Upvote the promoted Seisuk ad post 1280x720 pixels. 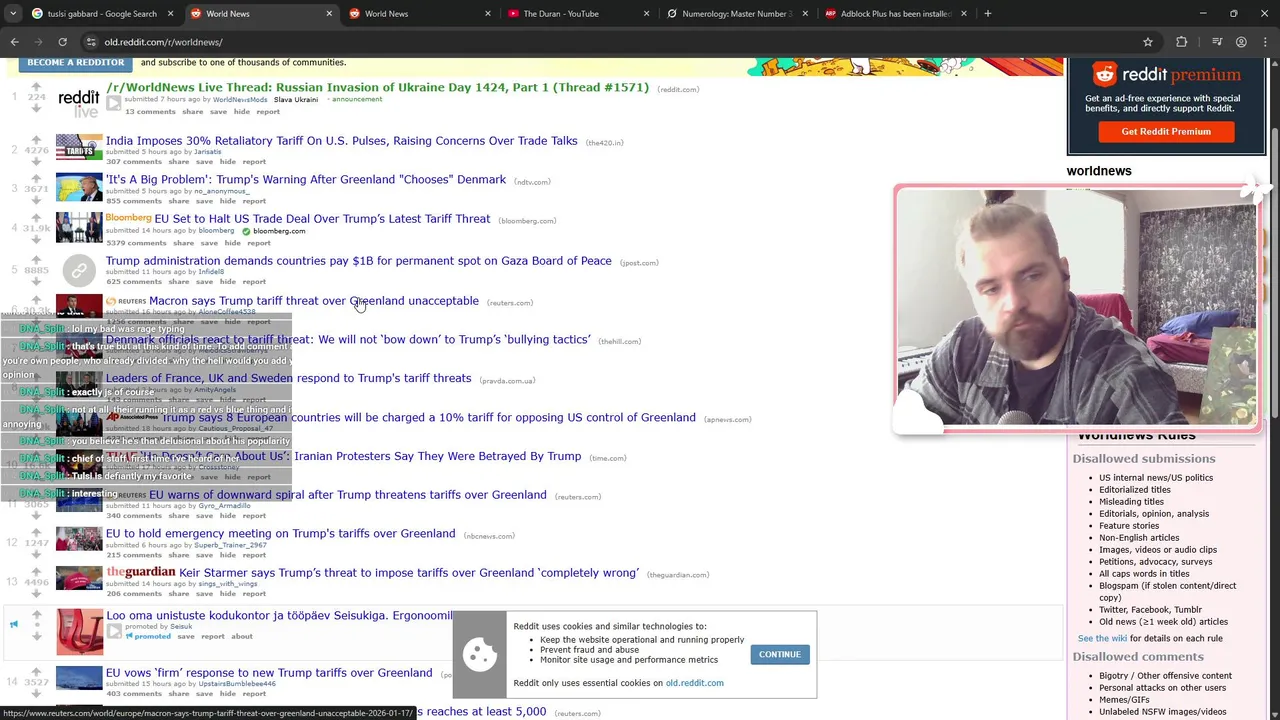pos(36,614)
